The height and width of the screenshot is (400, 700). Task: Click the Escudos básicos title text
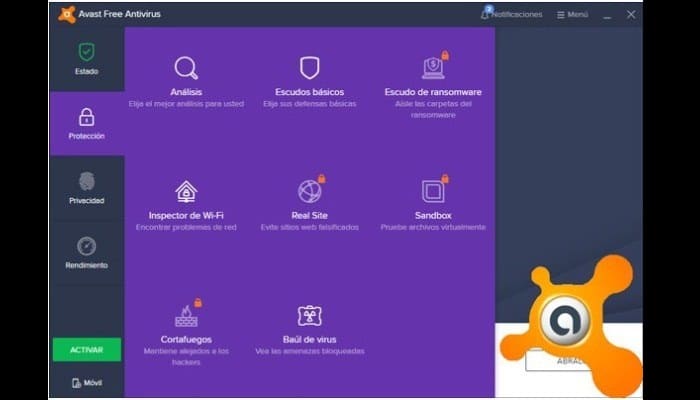[309, 92]
